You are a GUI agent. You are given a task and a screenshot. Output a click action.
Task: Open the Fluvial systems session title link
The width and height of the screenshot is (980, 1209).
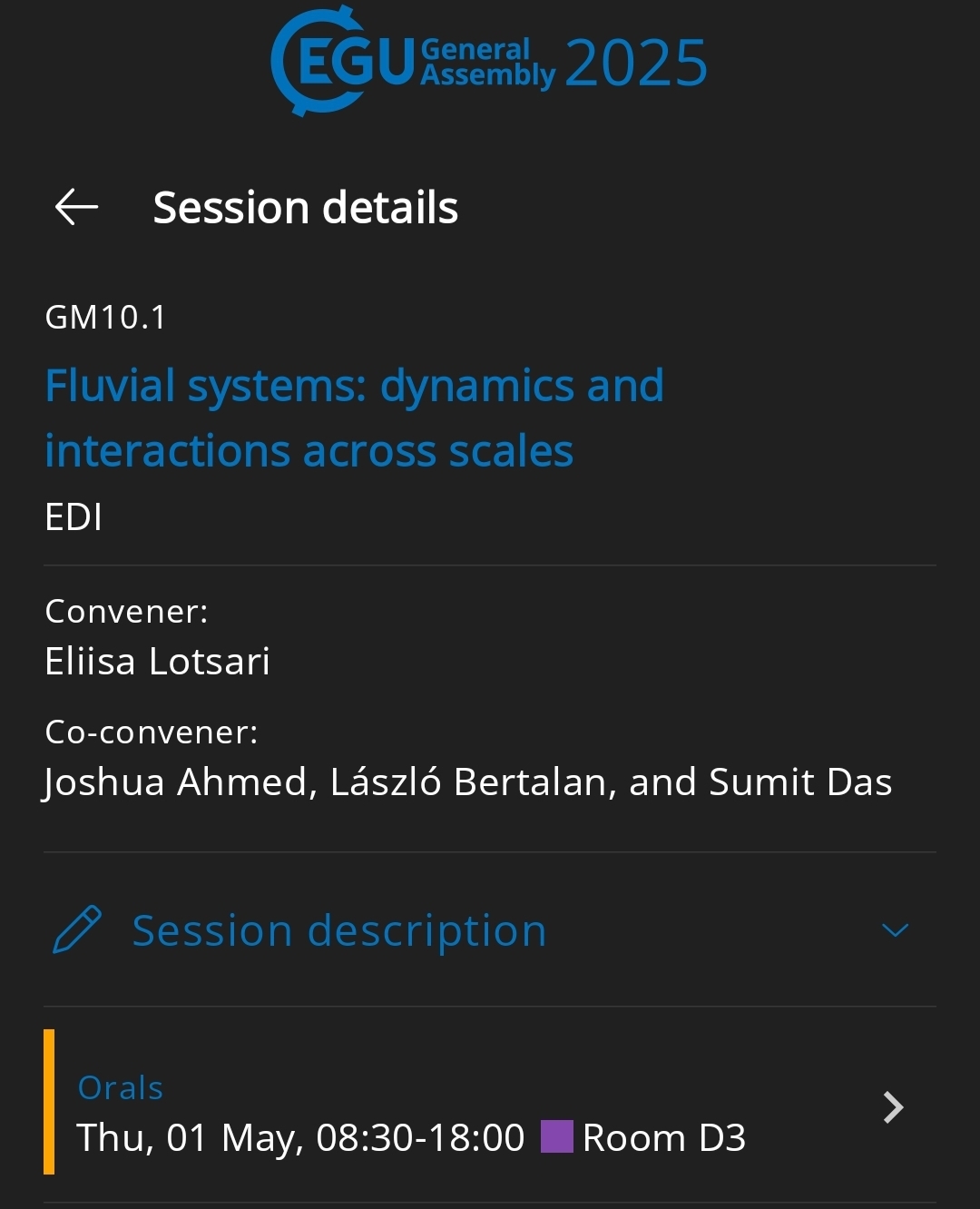pyautogui.click(x=354, y=418)
